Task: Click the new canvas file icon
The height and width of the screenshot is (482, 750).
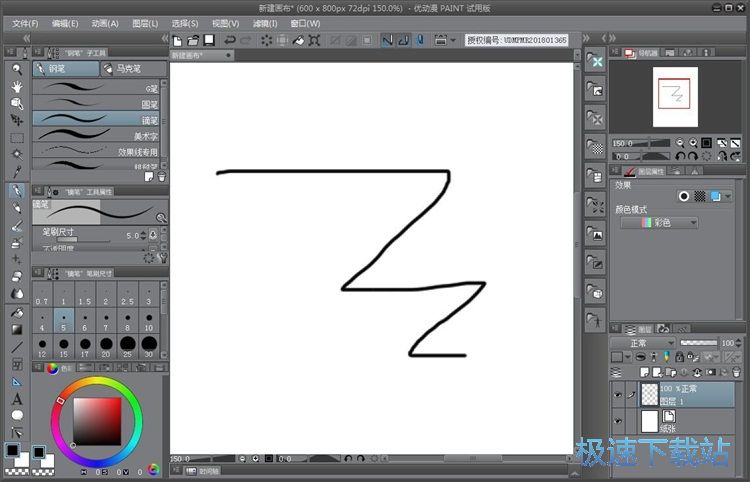Action: point(177,40)
